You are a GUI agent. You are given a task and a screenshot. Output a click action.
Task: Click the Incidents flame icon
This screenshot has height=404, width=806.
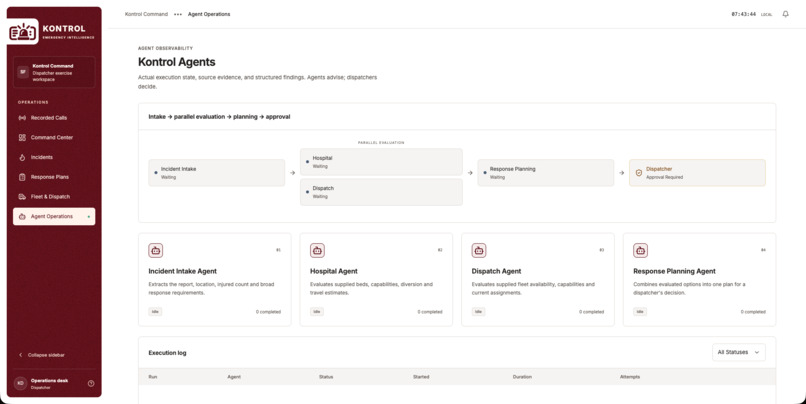click(x=22, y=157)
